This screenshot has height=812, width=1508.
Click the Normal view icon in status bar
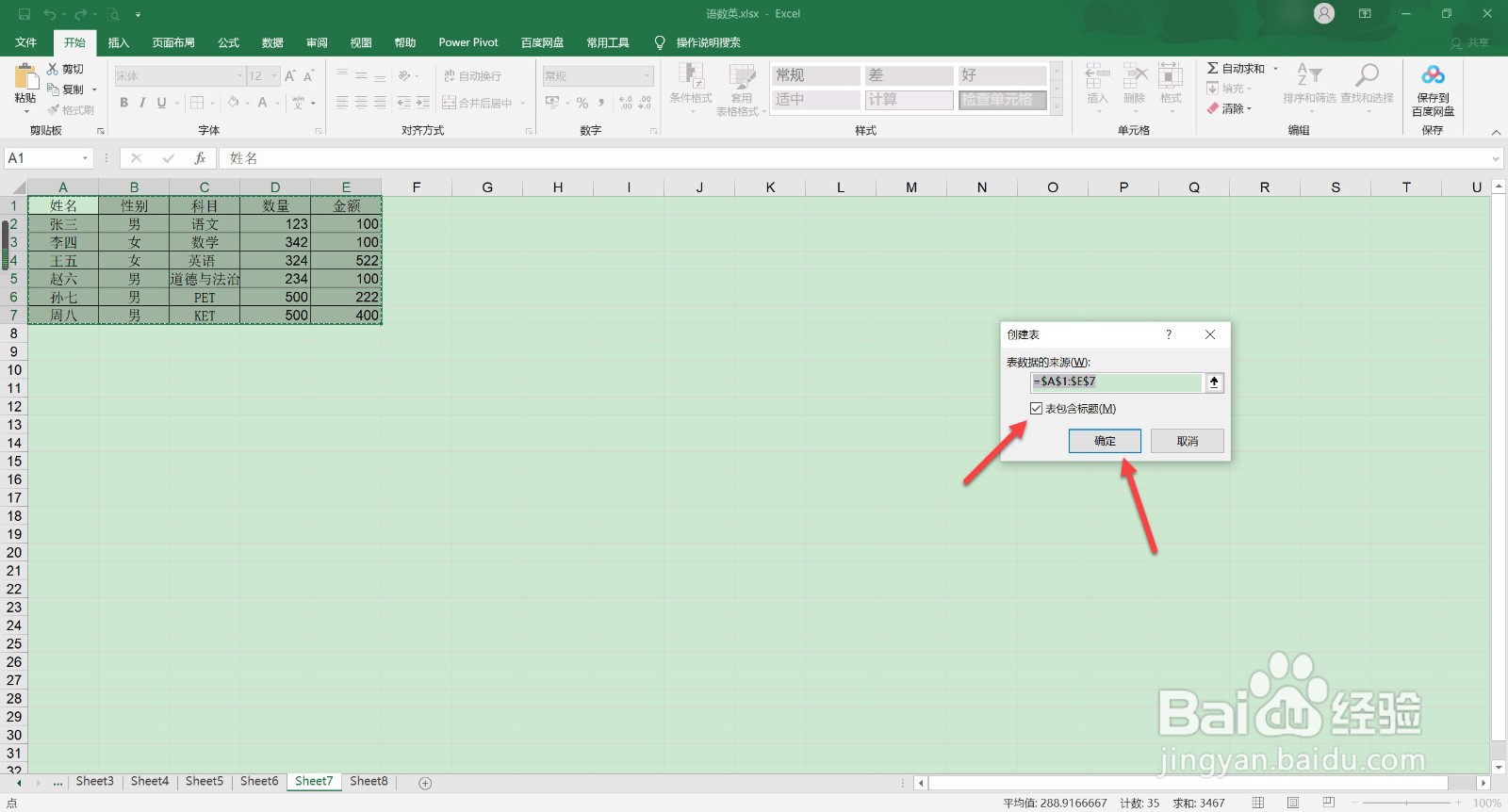tap(1258, 803)
